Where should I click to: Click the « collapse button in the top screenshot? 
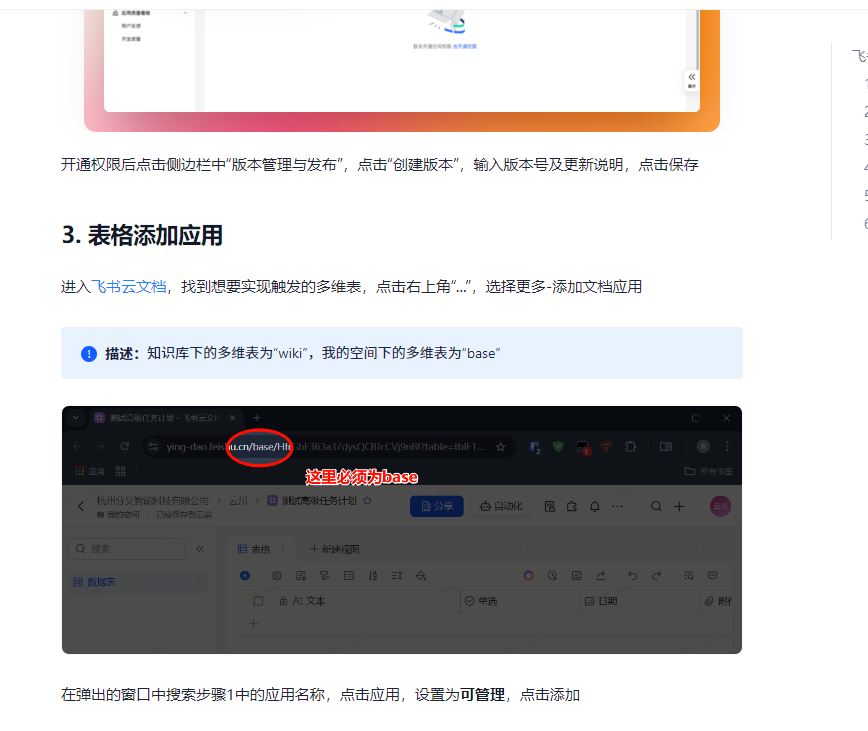click(x=691, y=80)
